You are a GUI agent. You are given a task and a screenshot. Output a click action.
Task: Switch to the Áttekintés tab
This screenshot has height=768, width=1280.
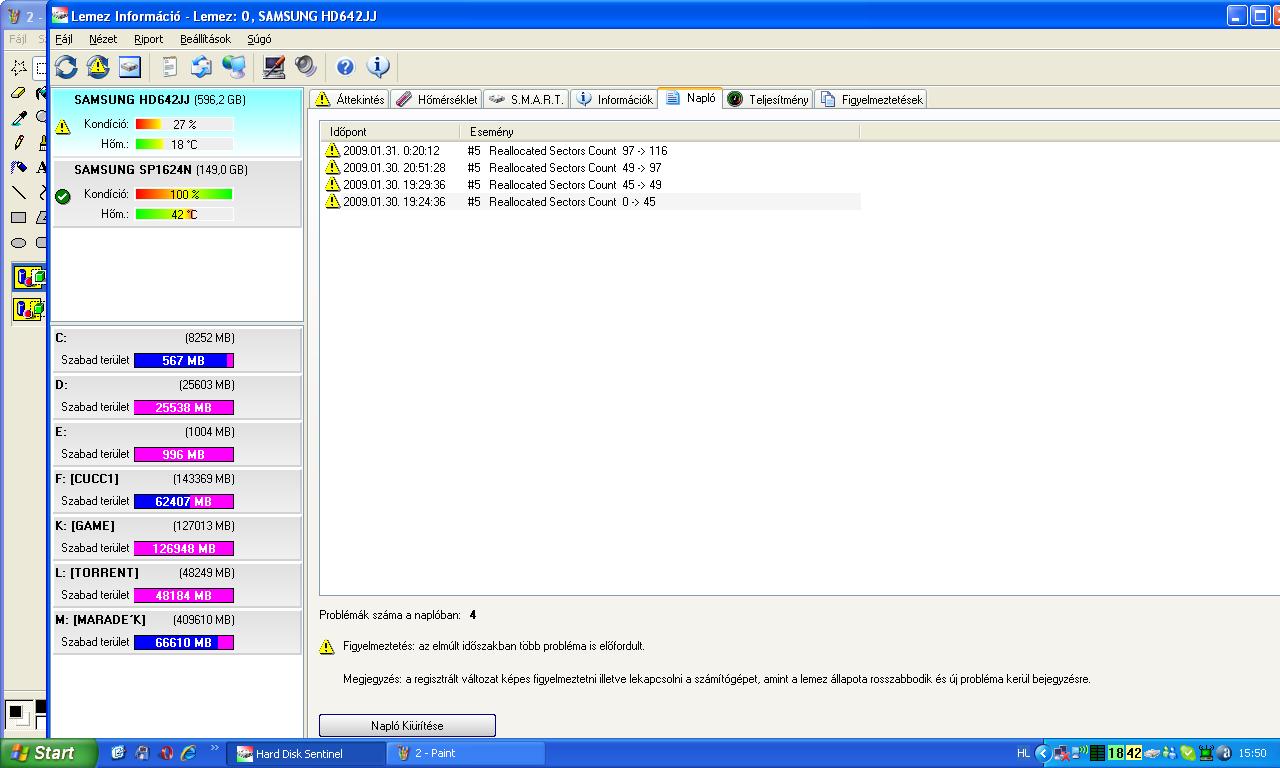click(x=349, y=99)
